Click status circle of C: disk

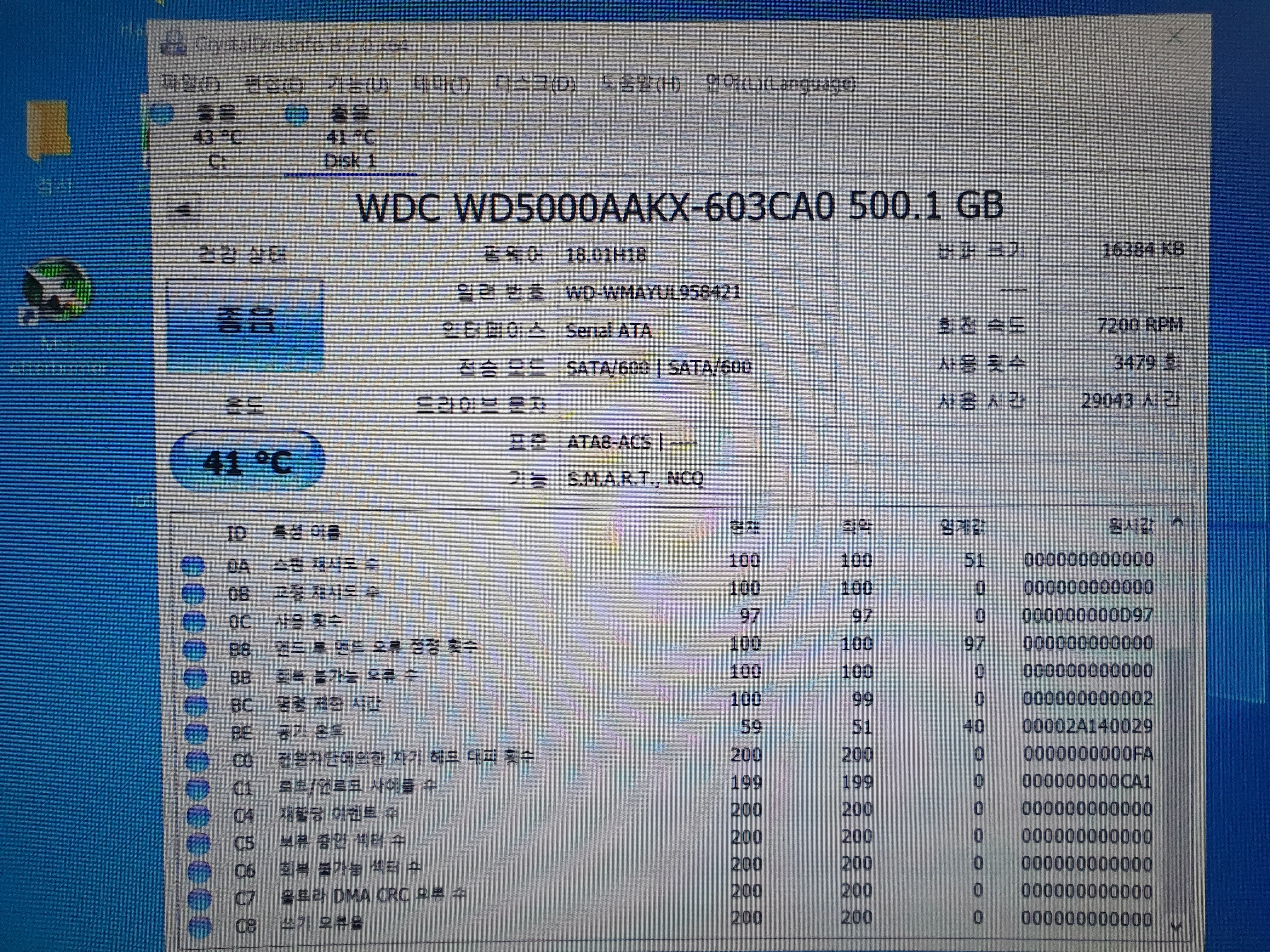point(163,113)
